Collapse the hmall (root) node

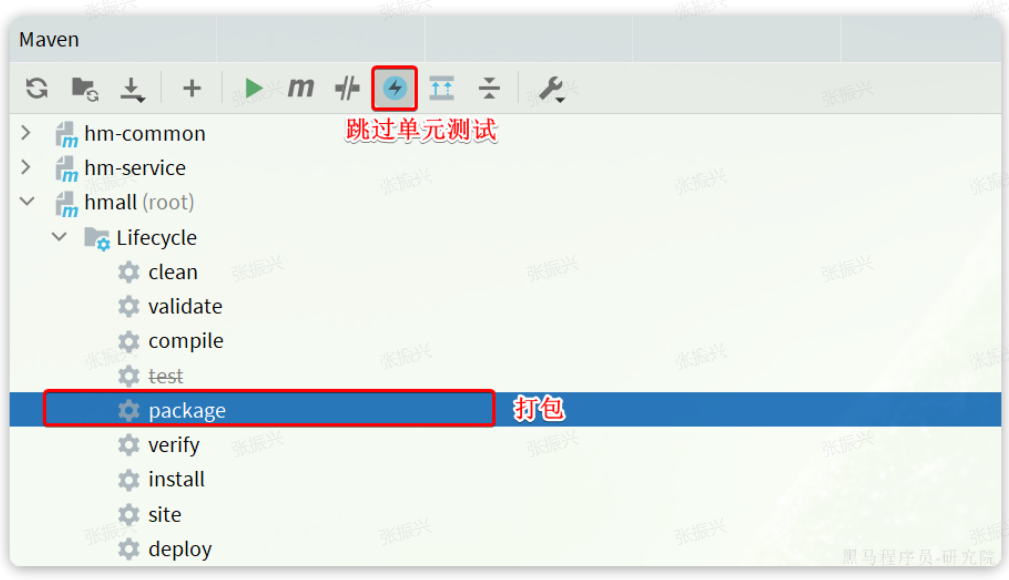click(27, 201)
